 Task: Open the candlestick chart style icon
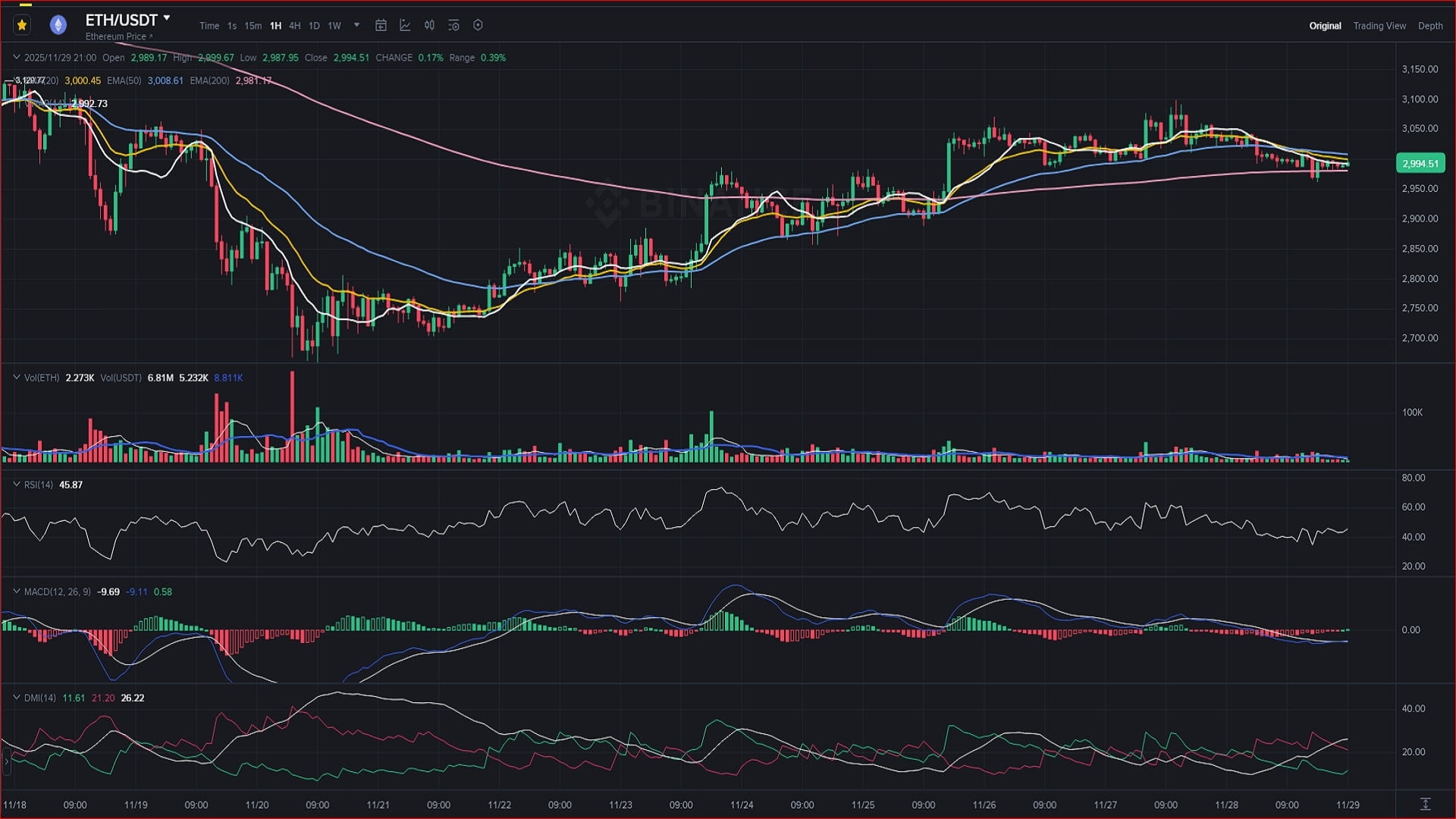click(429, 25)
